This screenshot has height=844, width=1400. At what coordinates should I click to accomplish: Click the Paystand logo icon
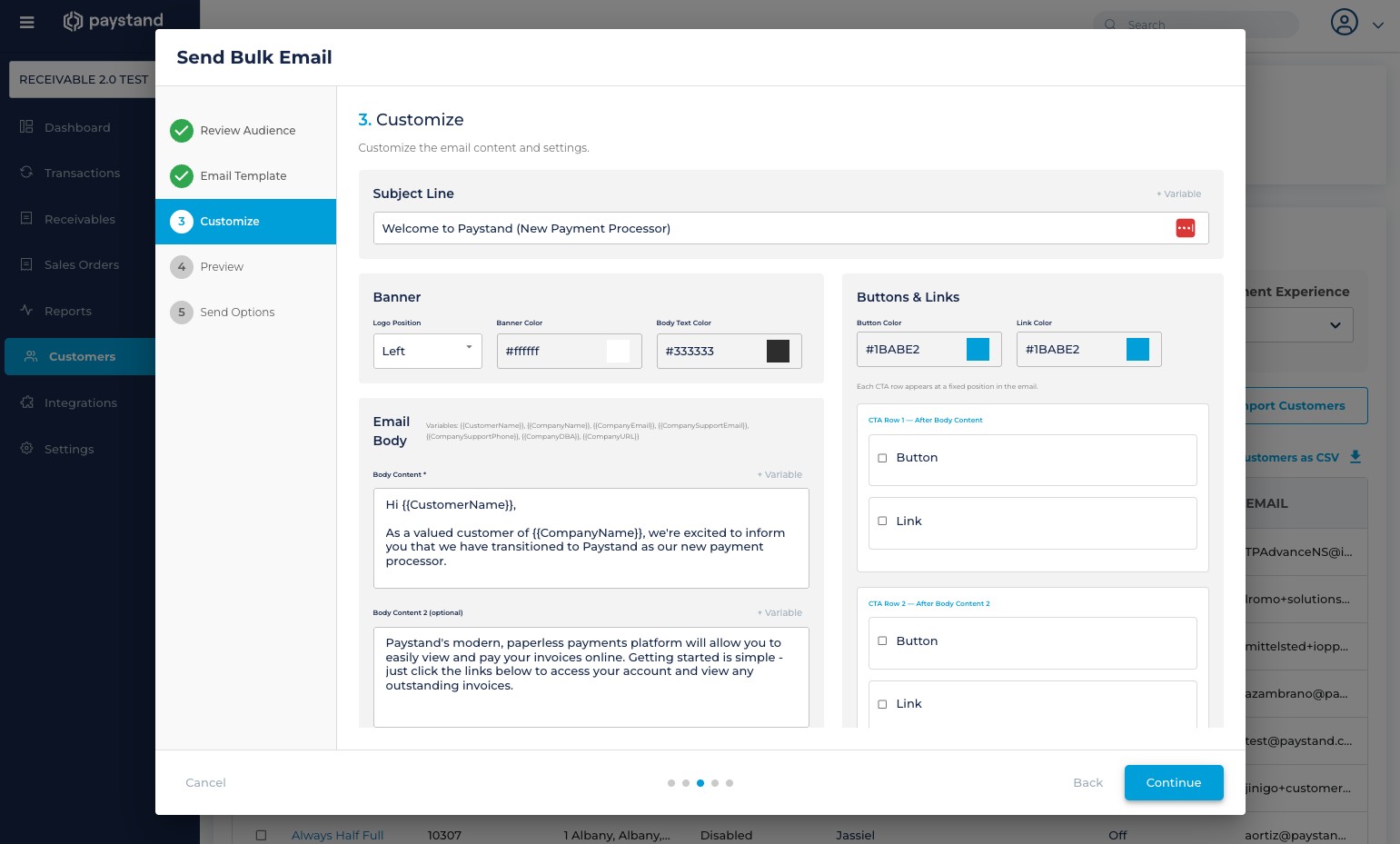tap(73, 21)
